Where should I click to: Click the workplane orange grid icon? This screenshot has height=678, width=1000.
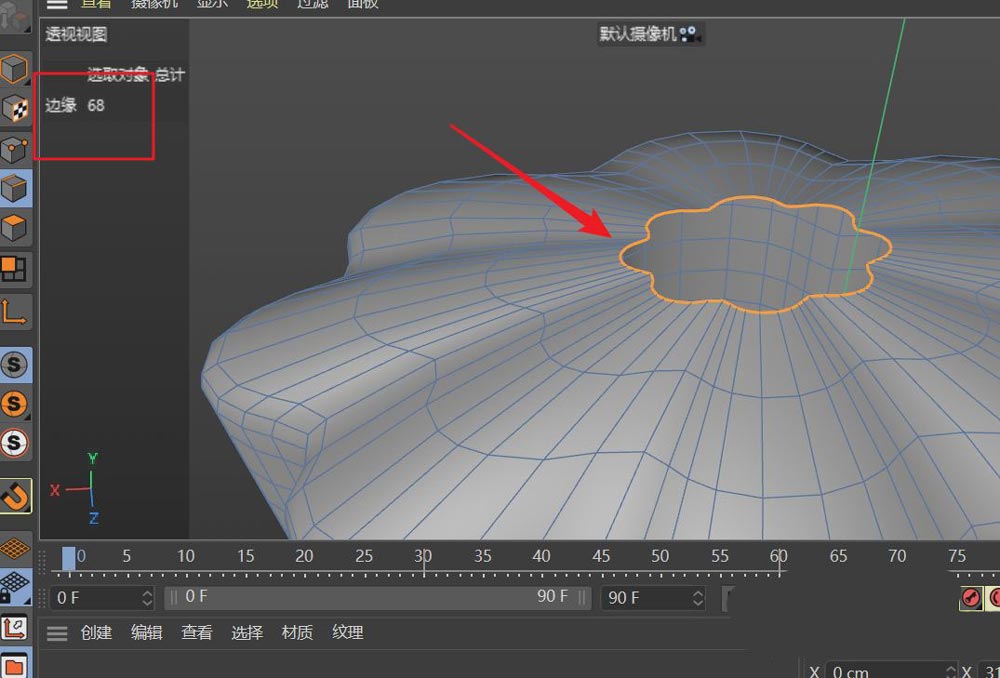15,548
